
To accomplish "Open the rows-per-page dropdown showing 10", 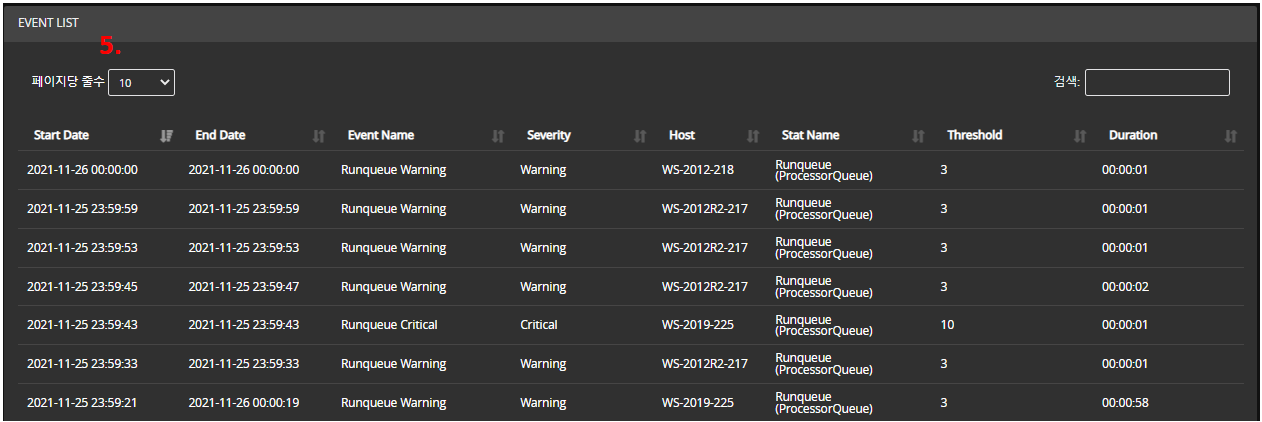I will [x=141, y=83].
